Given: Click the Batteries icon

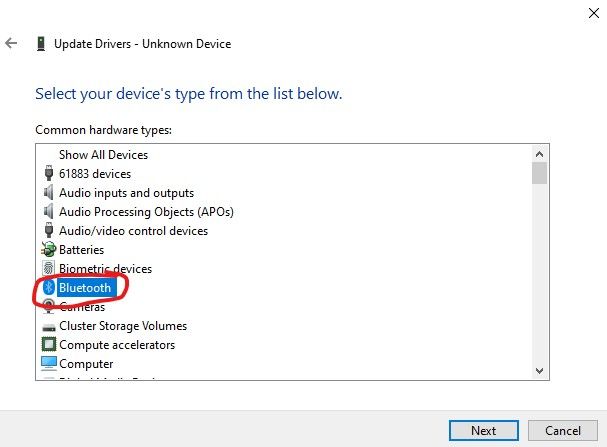Looking at the screenshot, I should click(x=49, y=249).
